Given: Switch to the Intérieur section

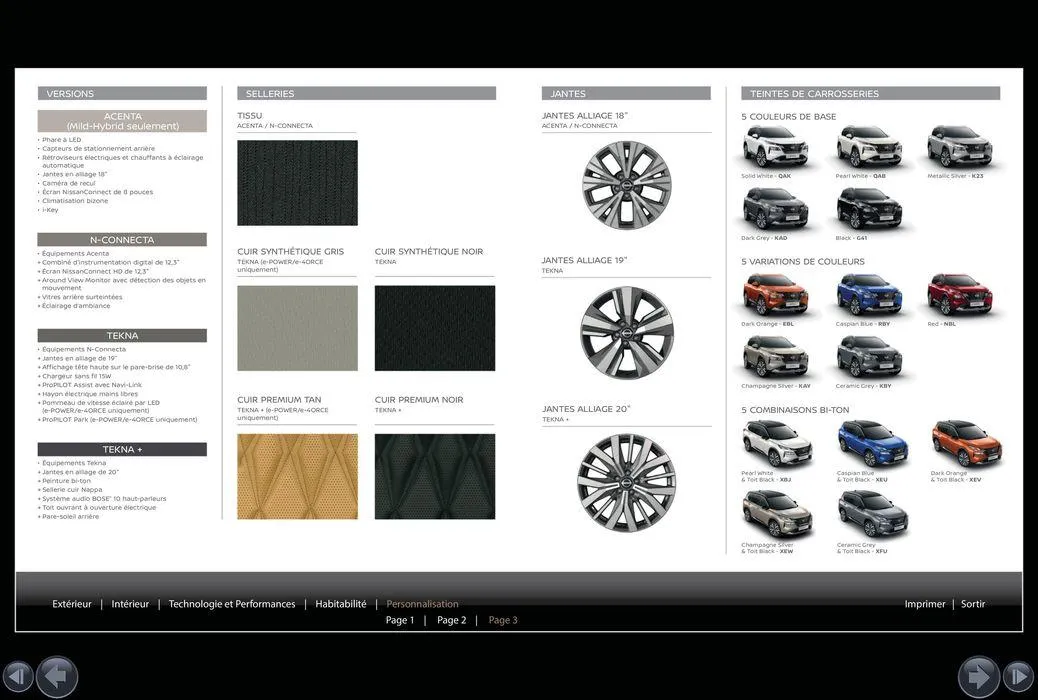Looking at the screenshot, I should pos(130,604).
